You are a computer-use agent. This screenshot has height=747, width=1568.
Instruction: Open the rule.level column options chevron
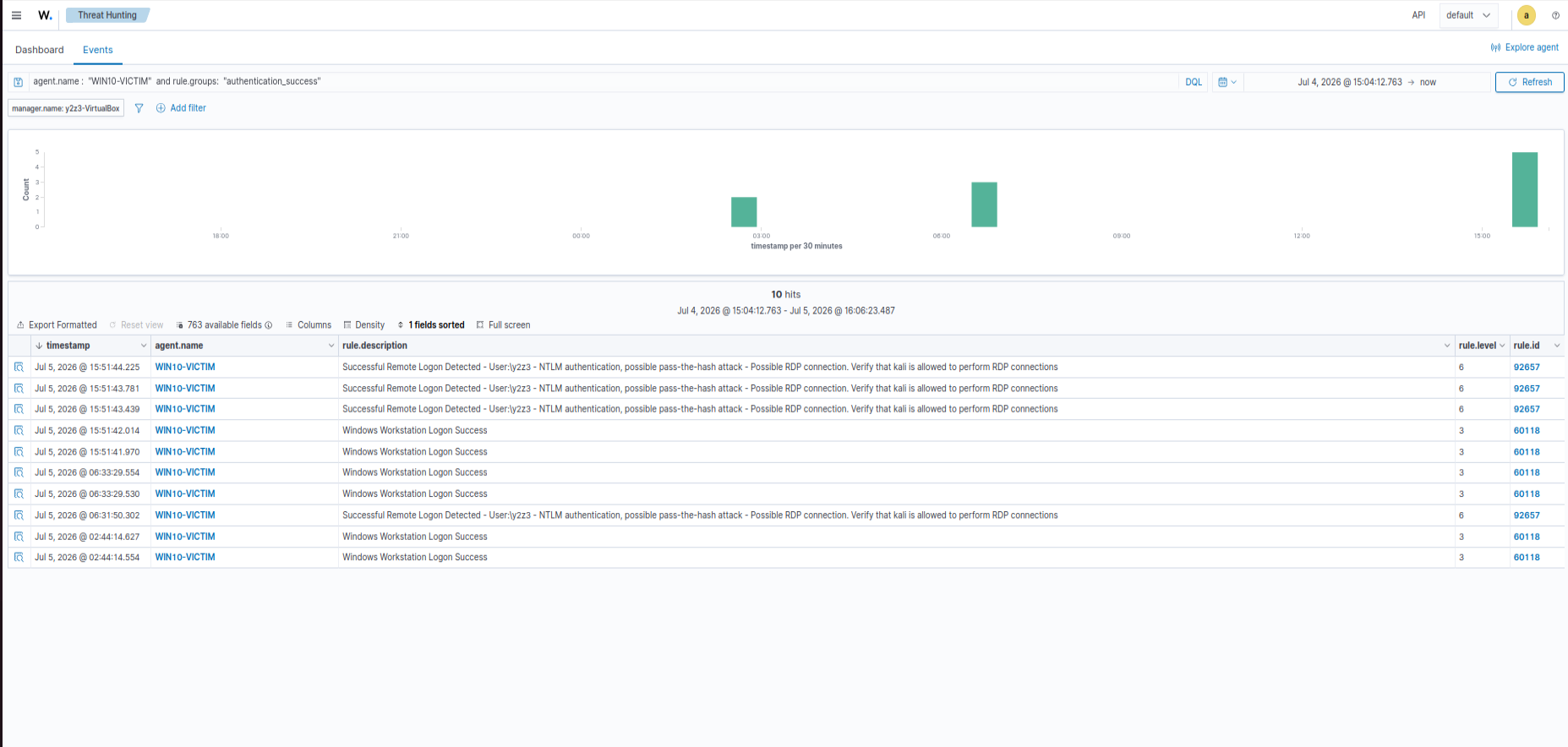point(1502,346)
